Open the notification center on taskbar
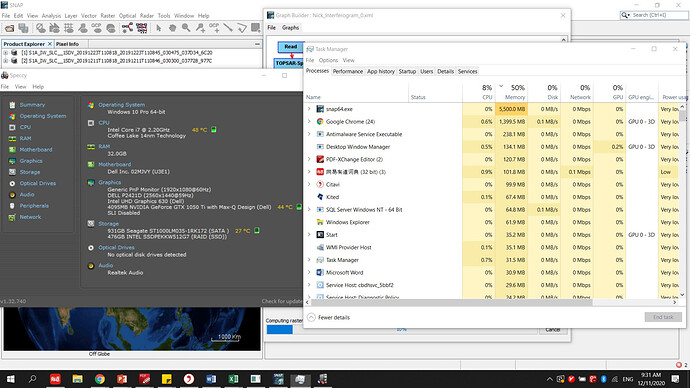The width and height of the screenshot is (690, 388). pyautogui.click(x=675, y=379)
